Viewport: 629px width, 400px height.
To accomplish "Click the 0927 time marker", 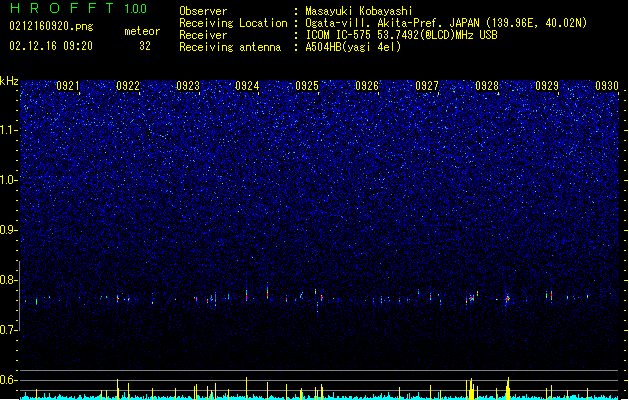I will tap(427, 86).
